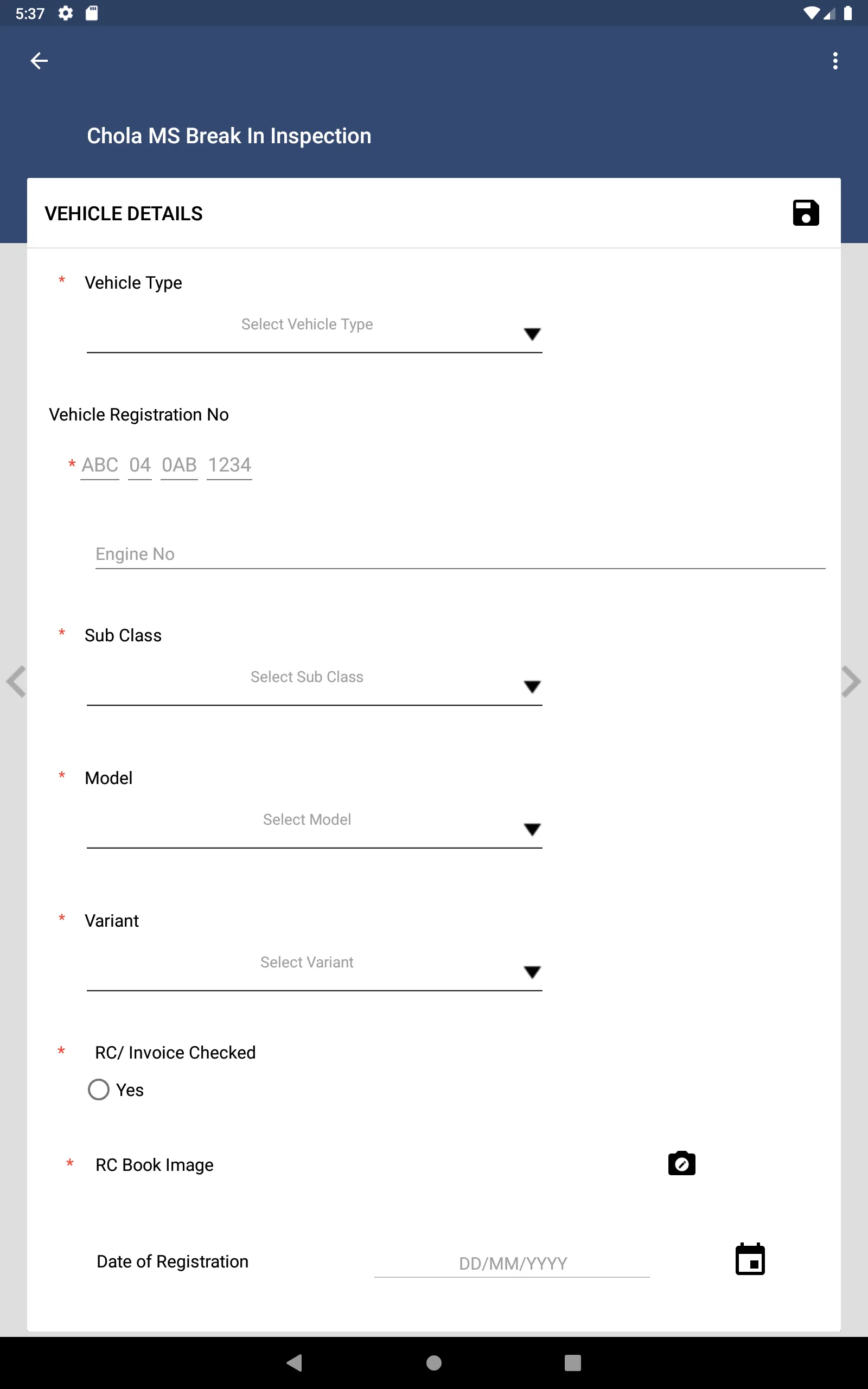
Task: Tap the ABC registration prefix field
Action: (x=100, y=465)
